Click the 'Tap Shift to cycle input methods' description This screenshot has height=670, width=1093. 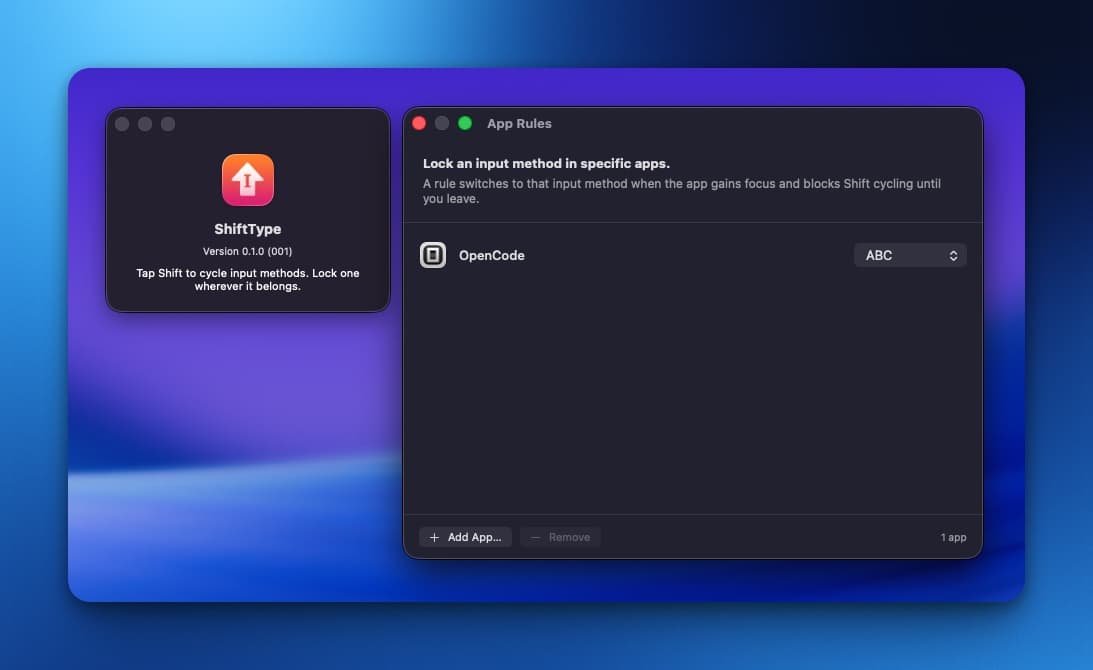[x=247, y=280]
